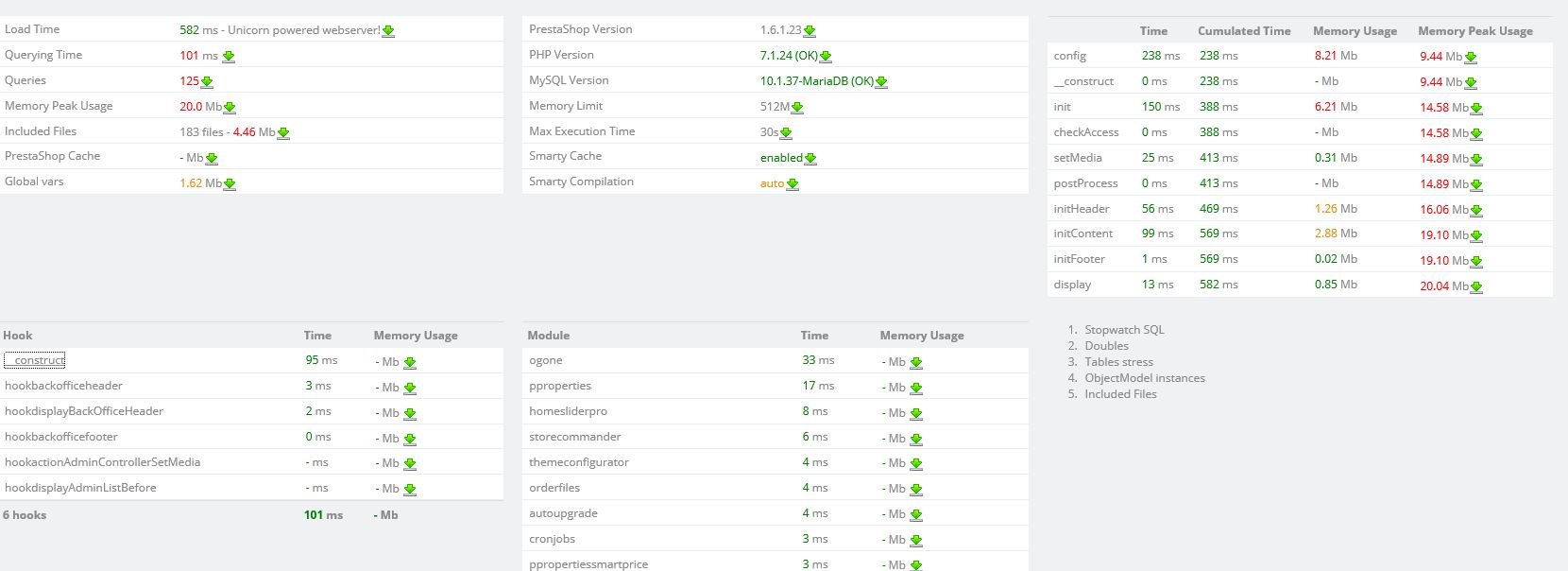
Task: Click arrow icon next to Smarty Compilation auto
Action: (x=793, y=184)
